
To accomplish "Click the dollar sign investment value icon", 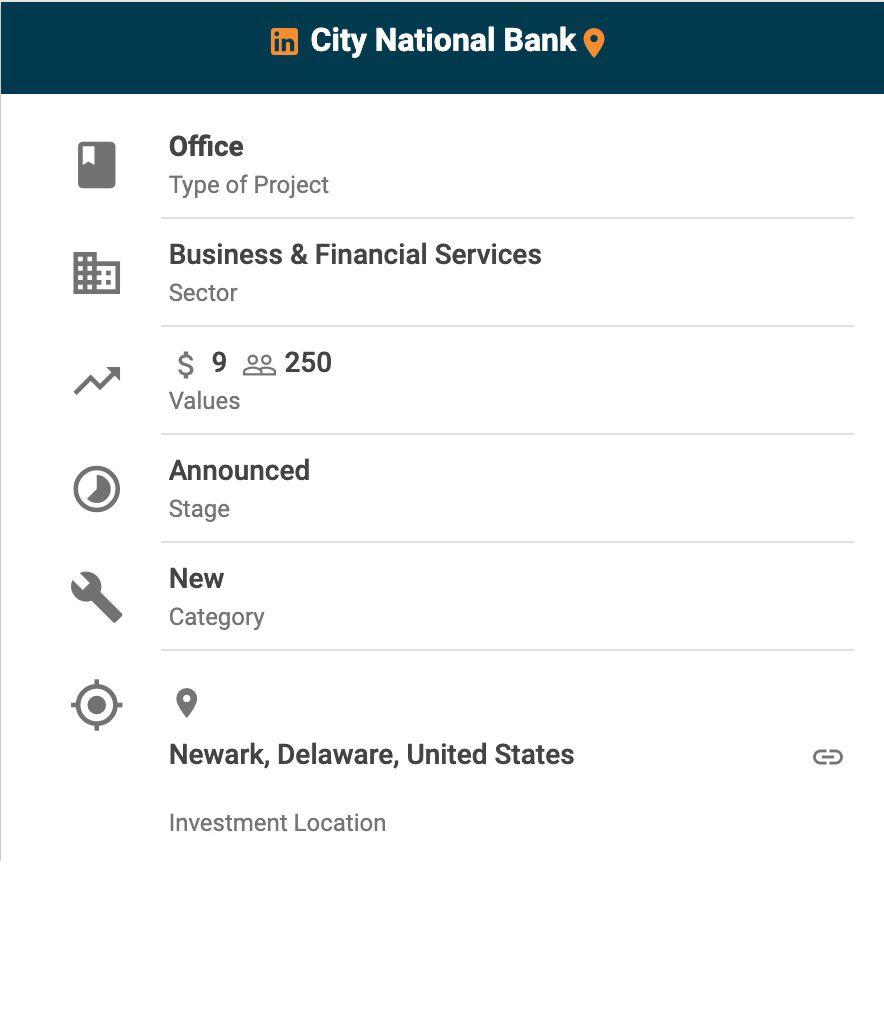I will click(x=185, y=364).
